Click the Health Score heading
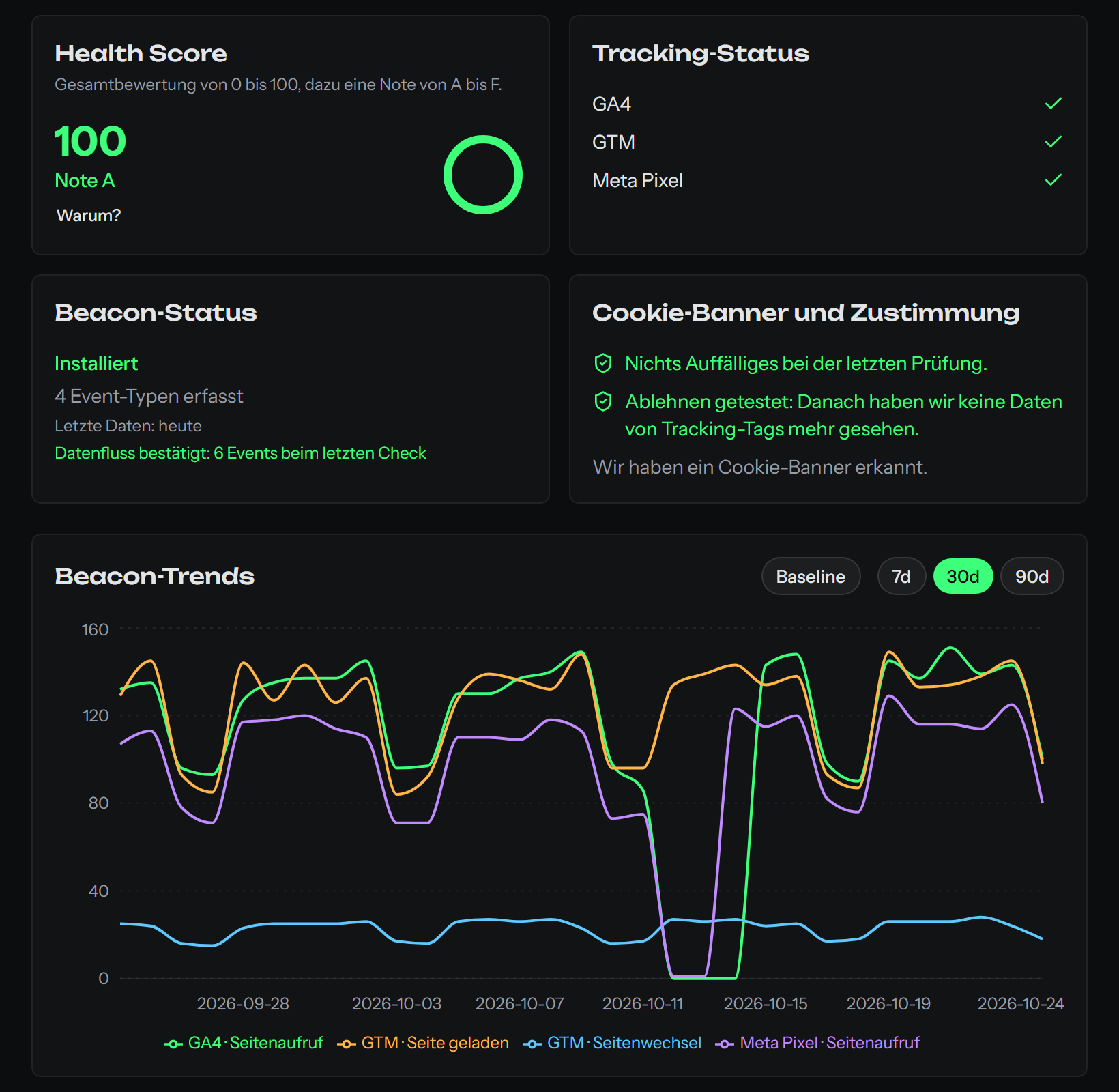 tap(141, 53)
